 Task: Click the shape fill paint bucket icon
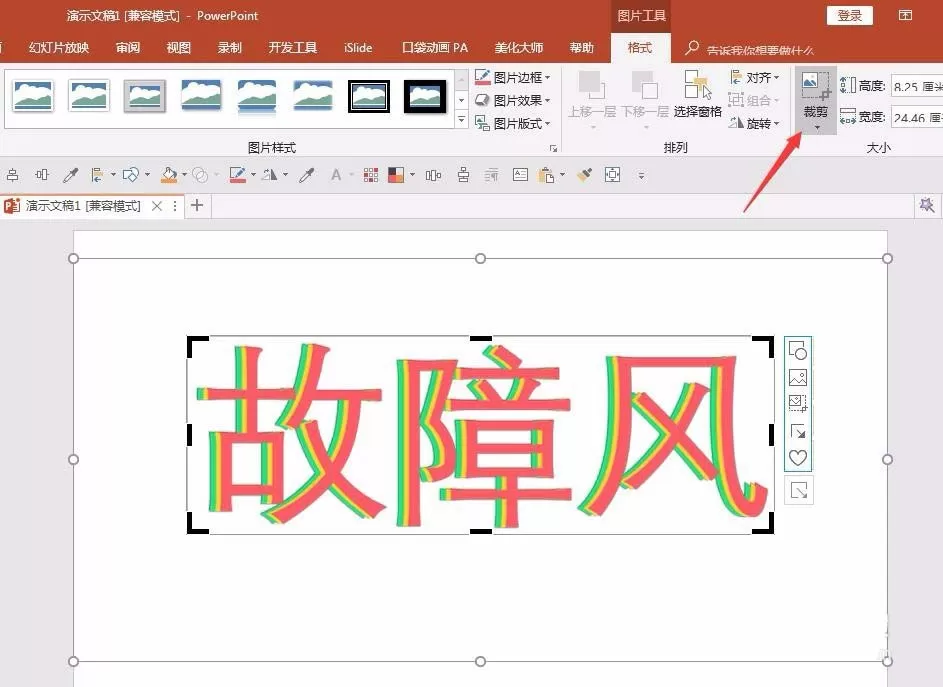tap(170, 175)
